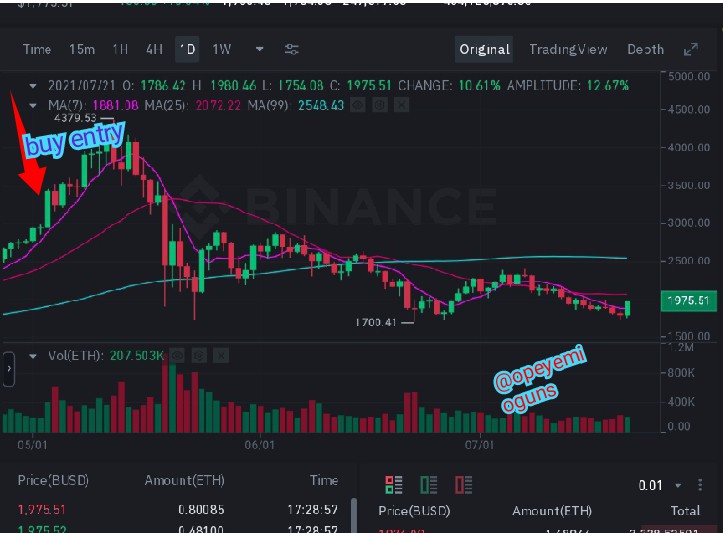Click the Time header in trades list
The height and width of the screenshot is (533, 723).
coord(324,480)
